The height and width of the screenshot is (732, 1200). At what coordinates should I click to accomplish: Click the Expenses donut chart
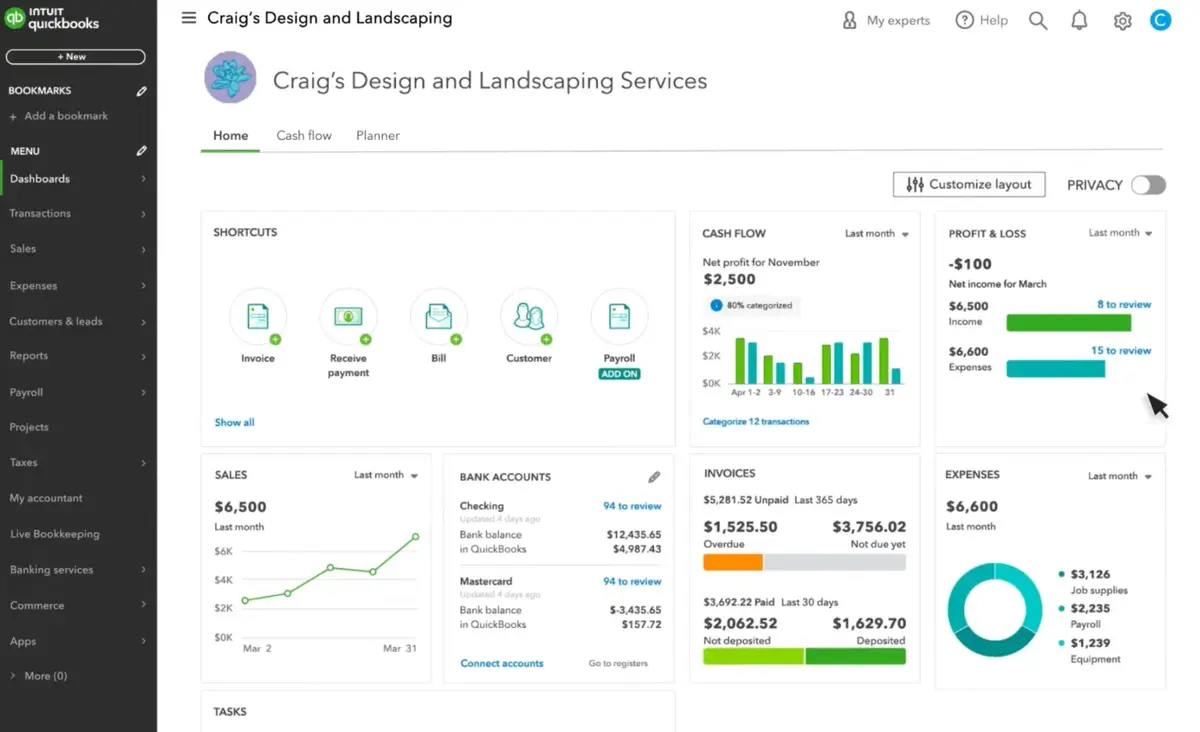[993, 610]
